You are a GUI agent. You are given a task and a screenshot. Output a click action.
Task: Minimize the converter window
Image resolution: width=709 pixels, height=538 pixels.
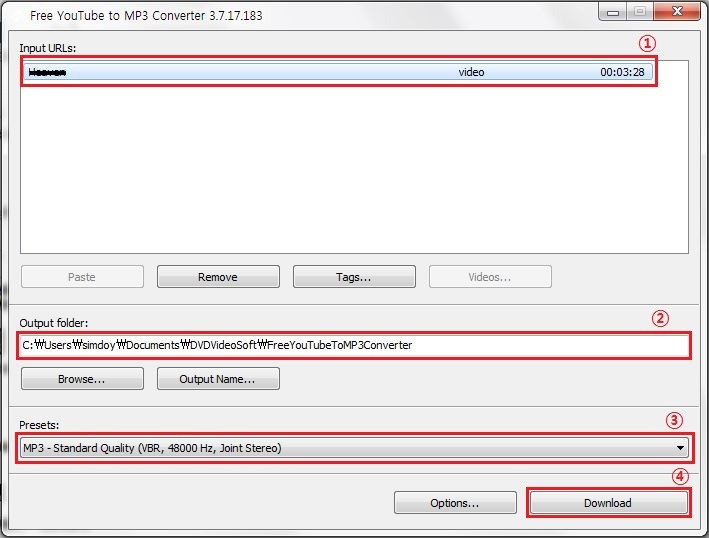click(612, 11)
